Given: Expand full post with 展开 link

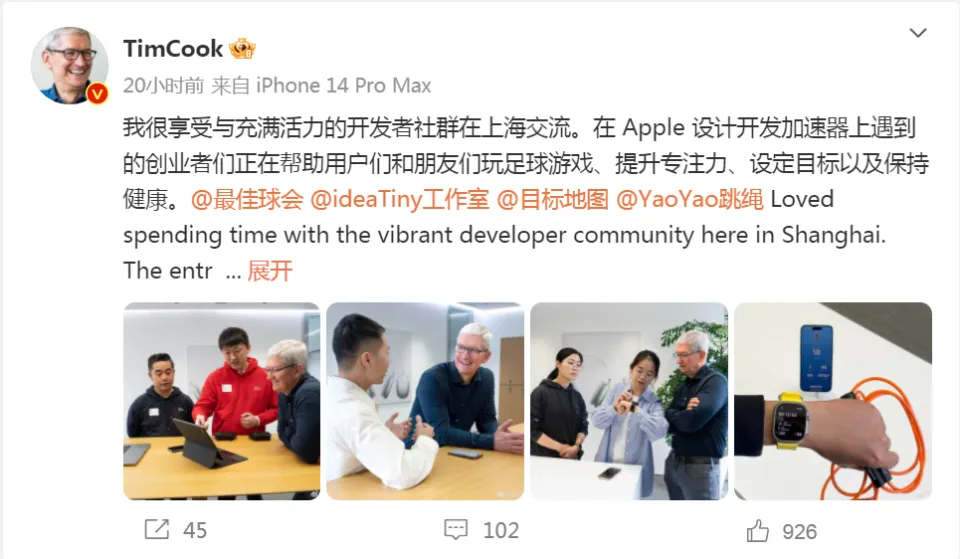Looking at the screenshot, I should 270,271.
